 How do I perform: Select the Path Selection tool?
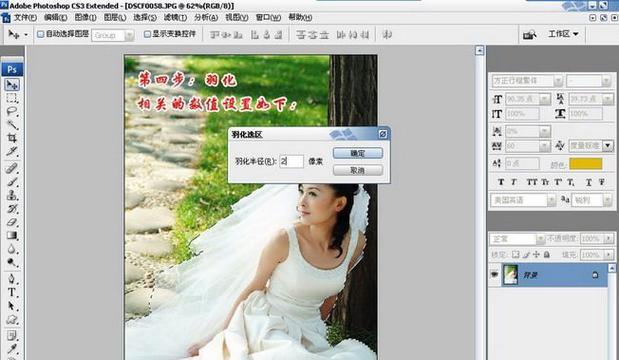pos(12,306)
